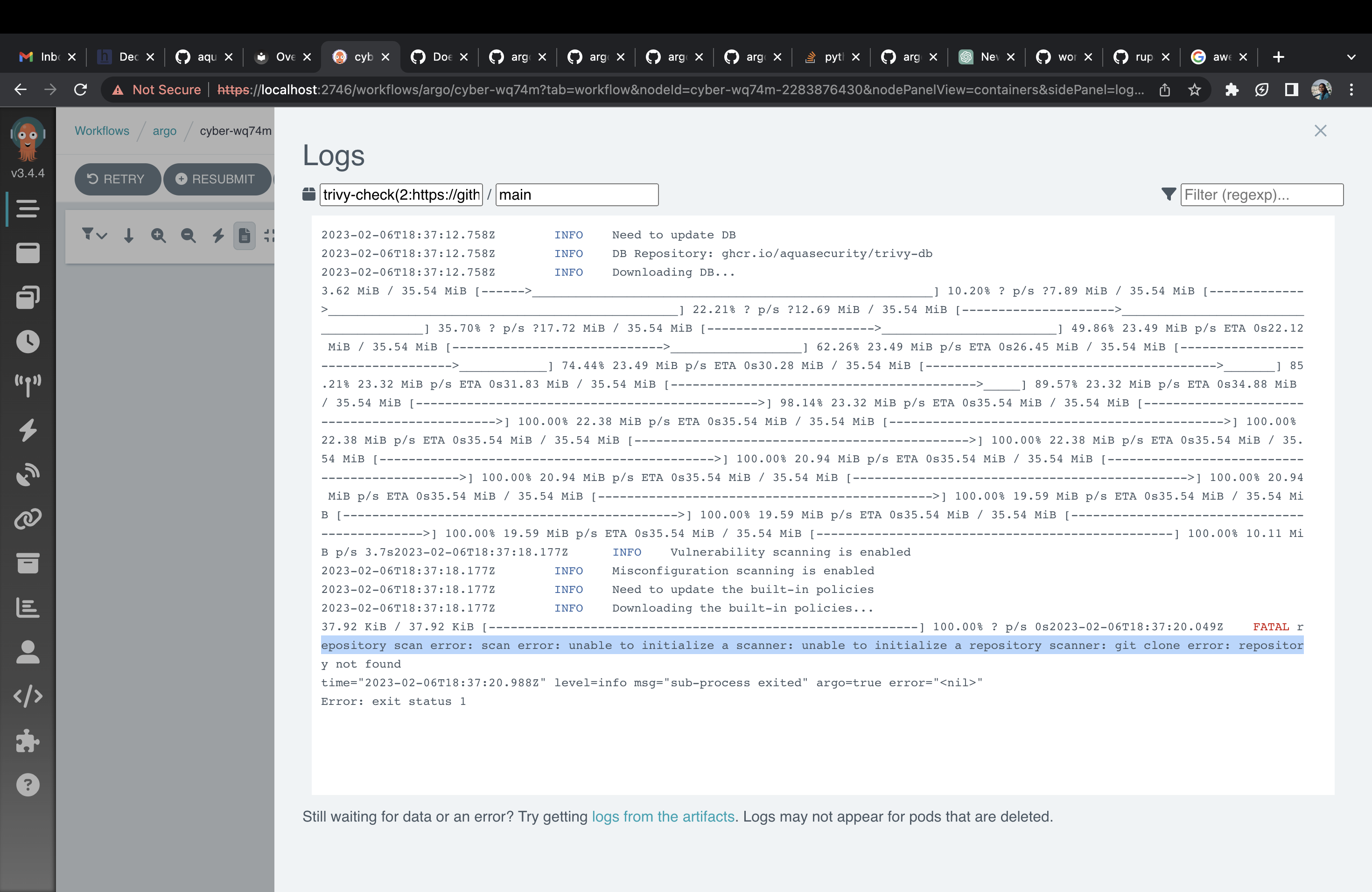Toggle the node label document icon

[x=245, y=235]
